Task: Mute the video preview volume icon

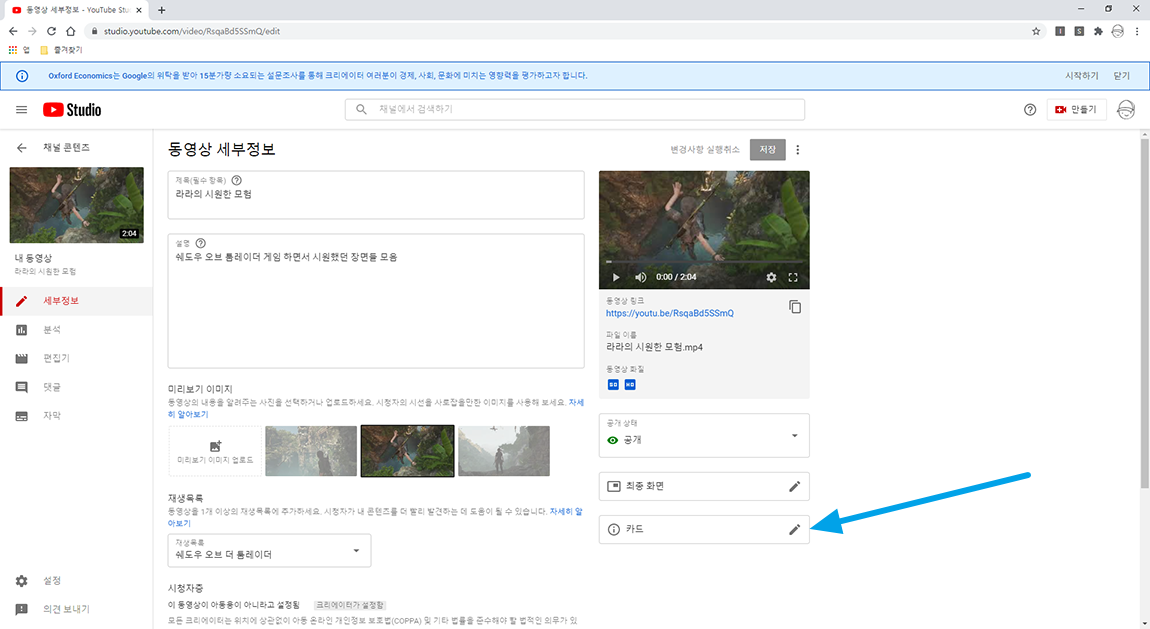Action: pos(640,277)
